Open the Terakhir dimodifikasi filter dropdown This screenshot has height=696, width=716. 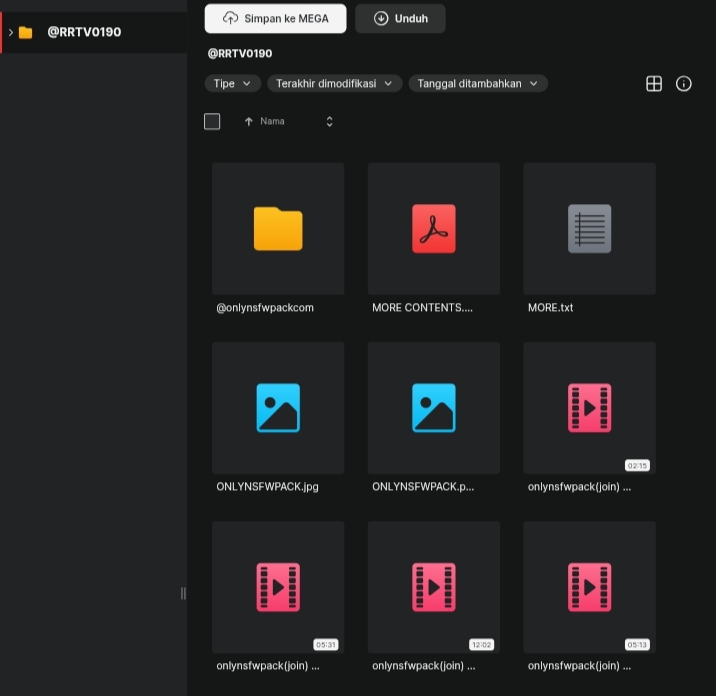point(334,84)
